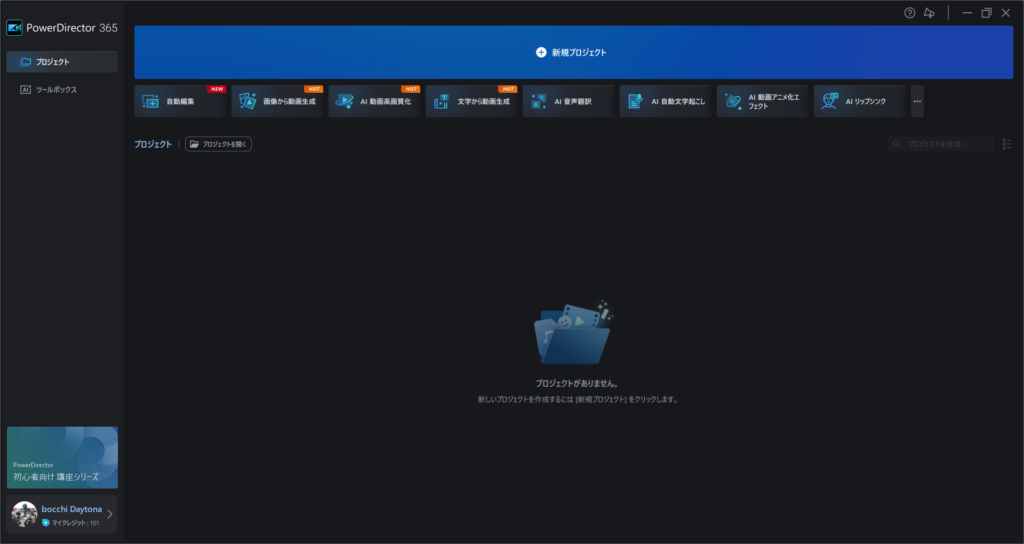This screenshot has height=544, width=1024.
Task: Switch to ツールボックス in the sidebar
Action: click(62, 89)
